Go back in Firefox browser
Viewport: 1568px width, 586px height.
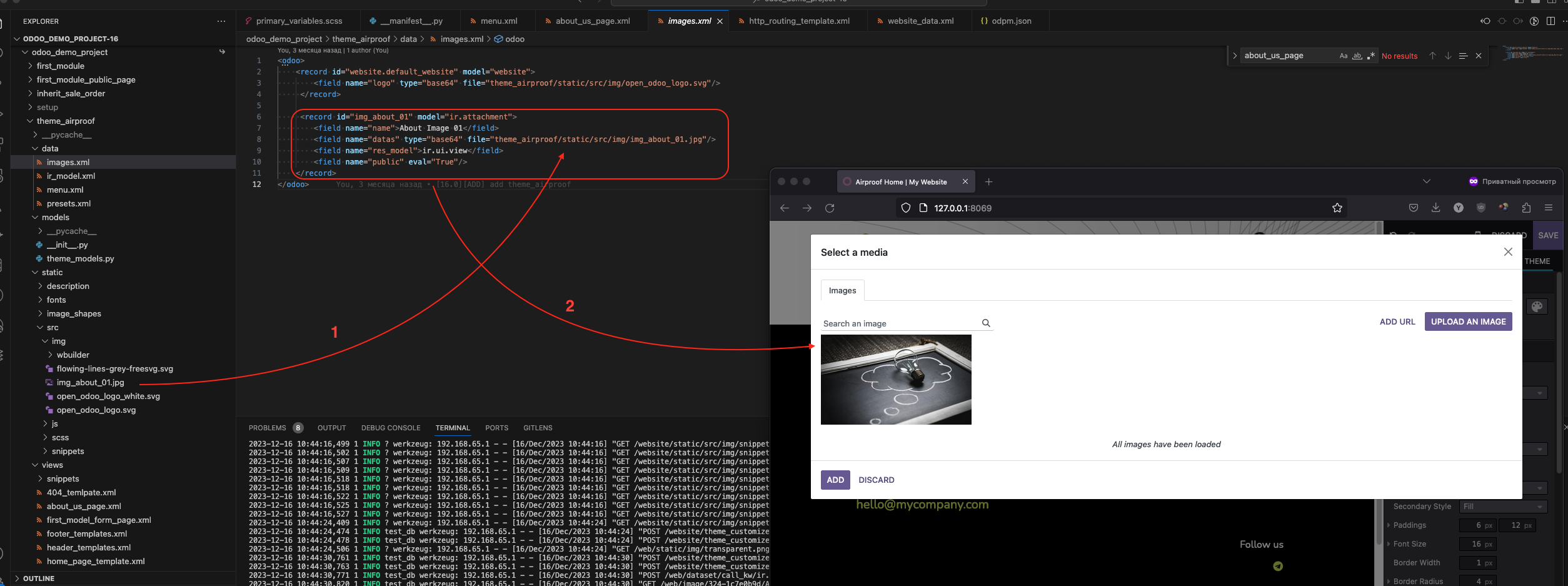(785, 208)
